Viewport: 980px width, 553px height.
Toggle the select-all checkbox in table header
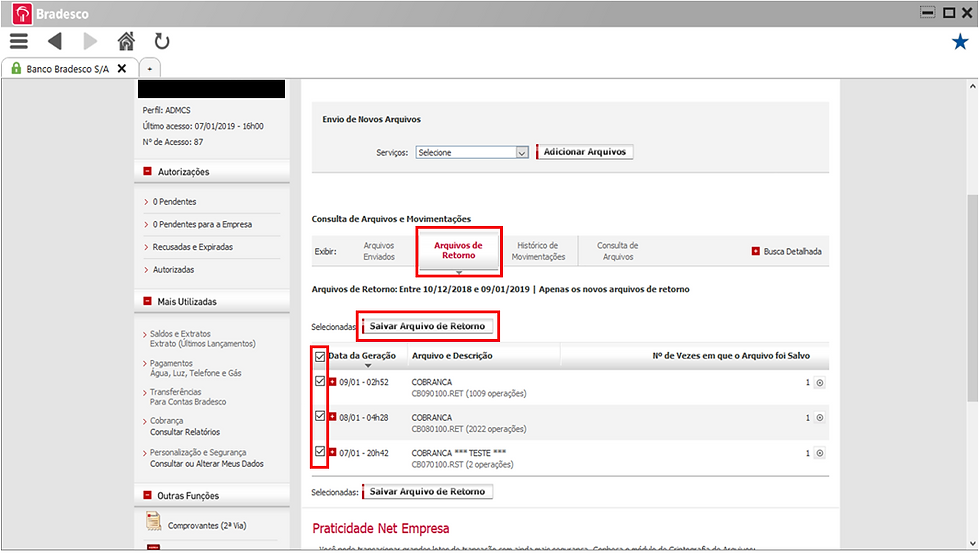coord(320,357)
